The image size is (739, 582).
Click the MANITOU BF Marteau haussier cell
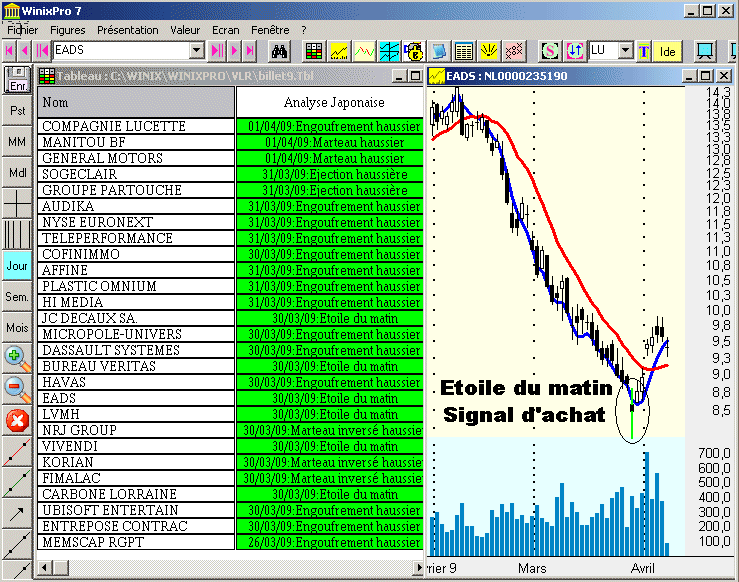click(330, 142)
